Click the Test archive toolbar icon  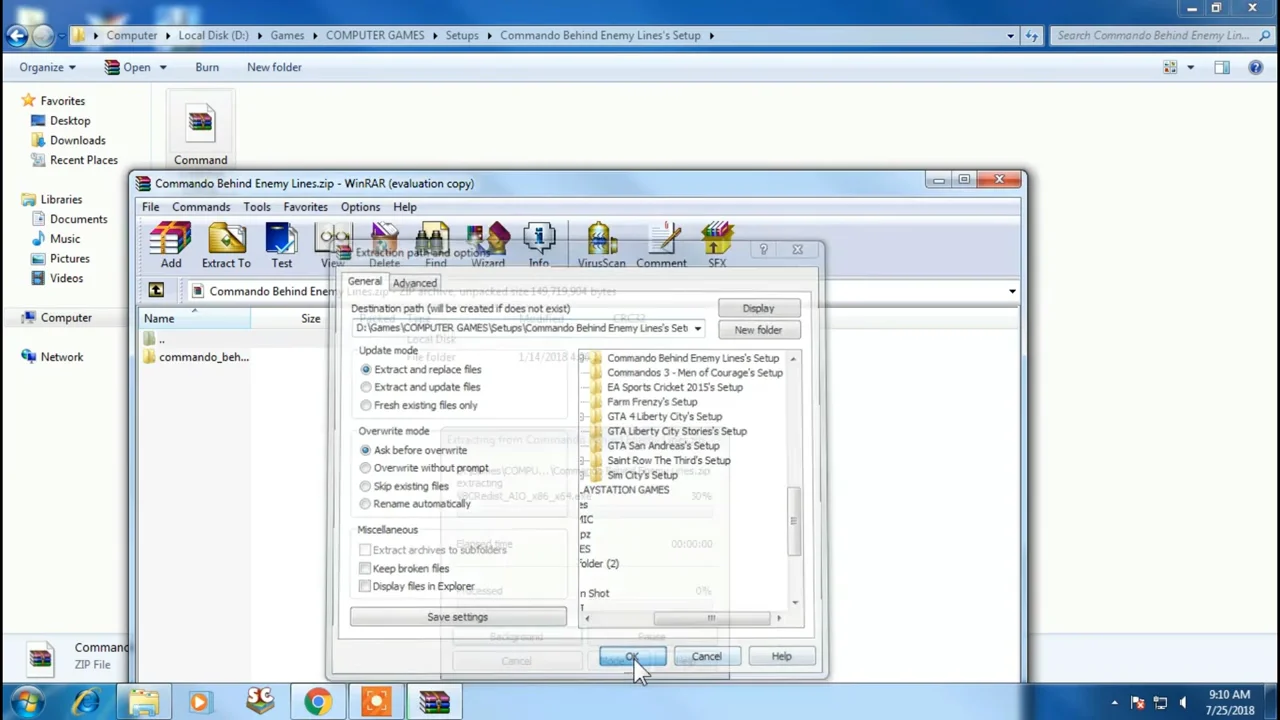[282, 246]
